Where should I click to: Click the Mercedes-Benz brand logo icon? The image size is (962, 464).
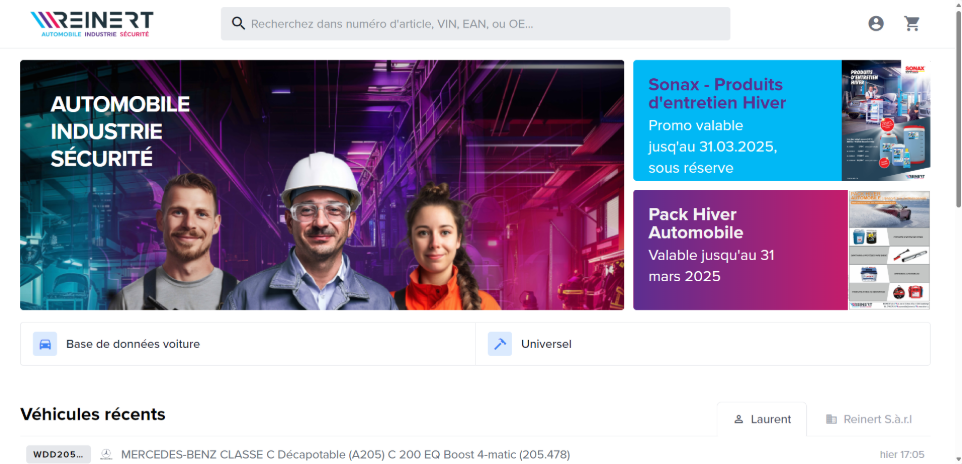pyautogui.click(x=106, y=455)
